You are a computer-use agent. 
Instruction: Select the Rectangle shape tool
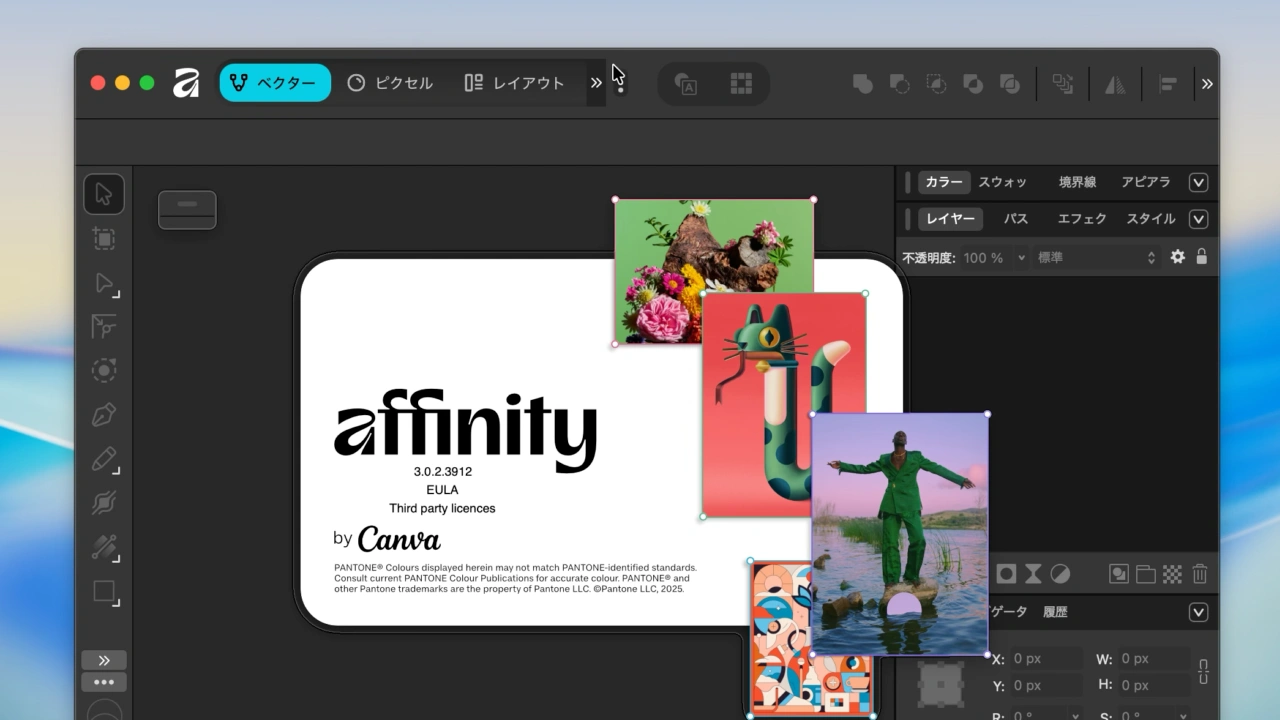click(104, 591)
